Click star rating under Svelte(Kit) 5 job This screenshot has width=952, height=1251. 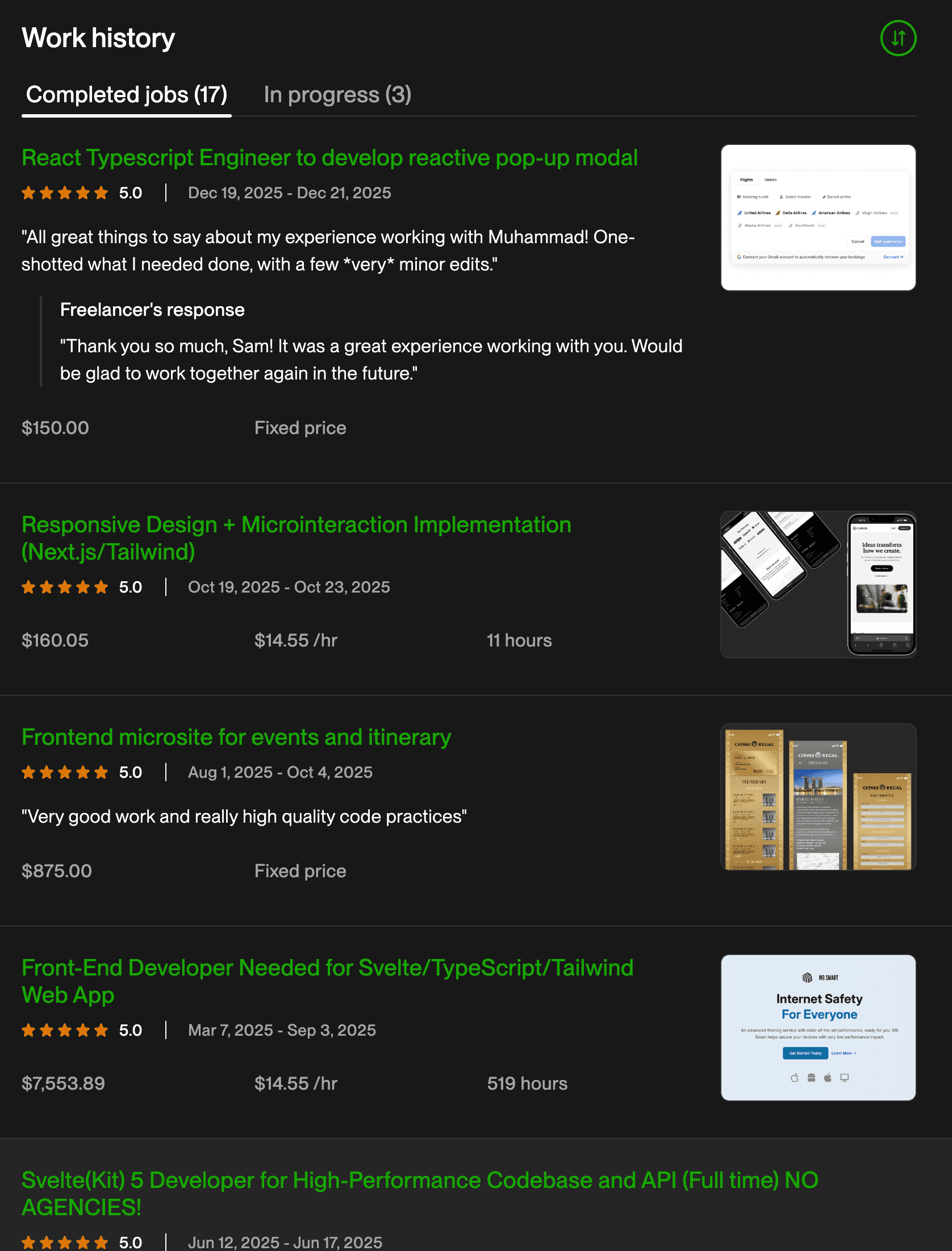point(65,1242)
